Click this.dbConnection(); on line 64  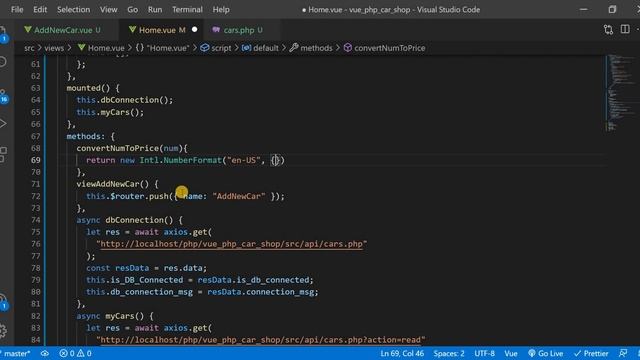click(x=124, y=100)
